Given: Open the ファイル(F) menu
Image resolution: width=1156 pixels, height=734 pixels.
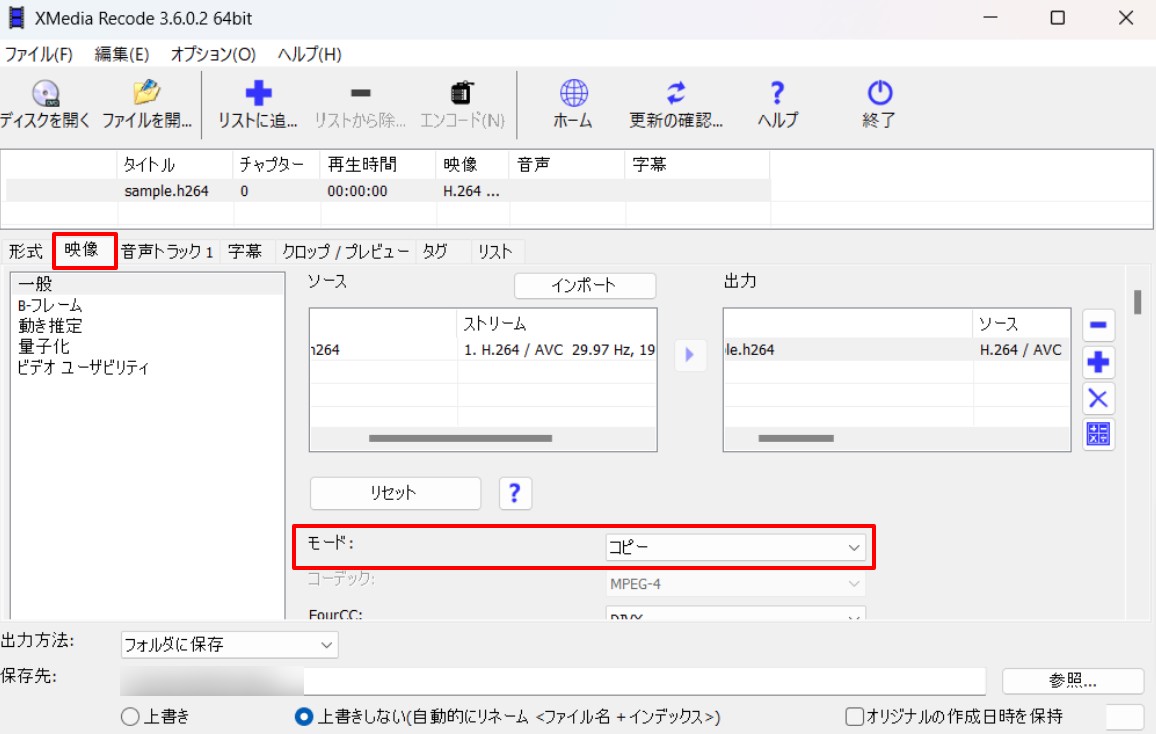Looking at the screenshot, I should point(38,55).
